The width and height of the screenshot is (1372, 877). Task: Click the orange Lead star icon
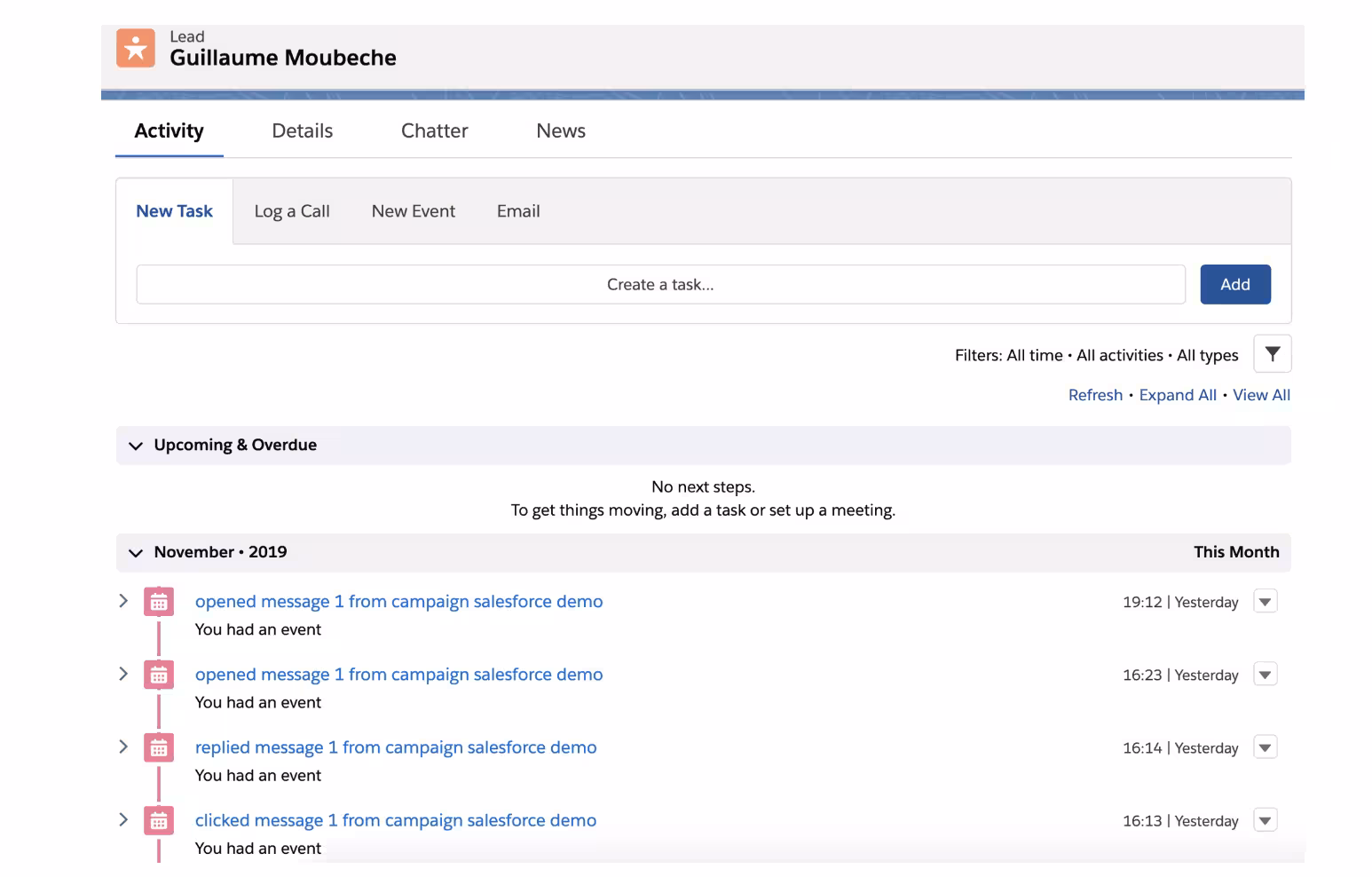pyautogui.click(x=136, y=49)
